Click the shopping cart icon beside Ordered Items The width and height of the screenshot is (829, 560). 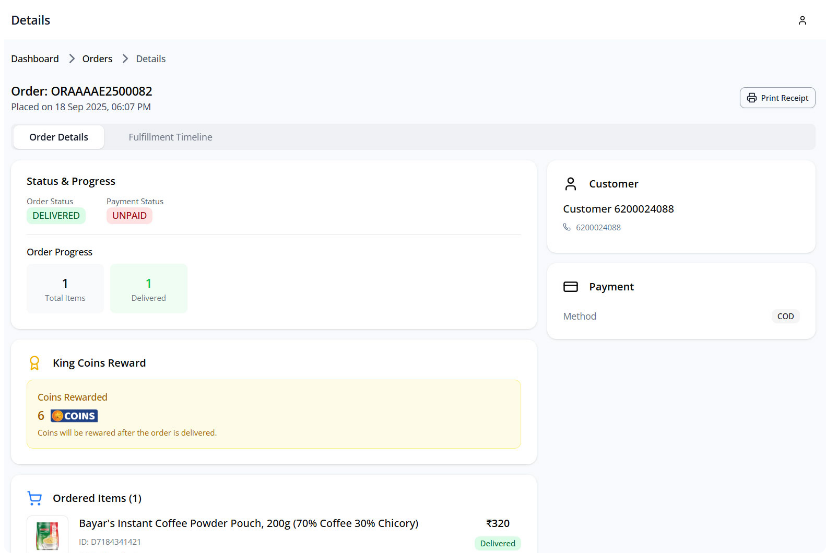tap(35, 498)
